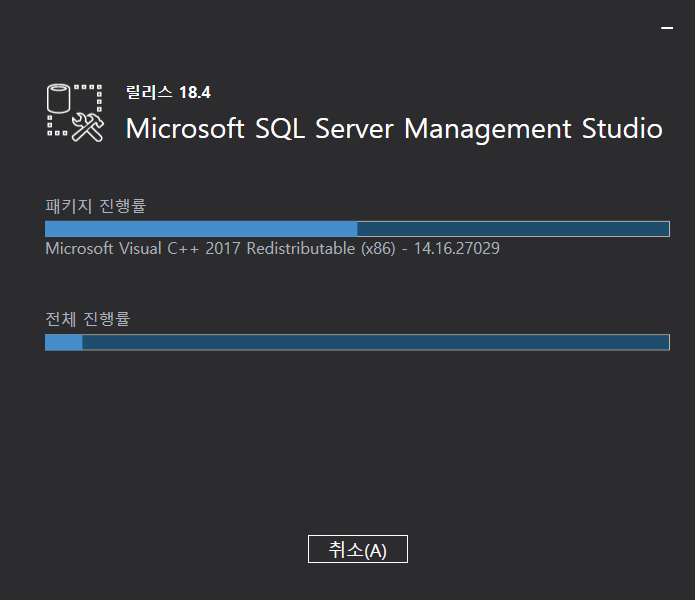Click the Microsoft SQL Server Management Studio title
This screenshot has width=695, height=600.
pos(394,129)
